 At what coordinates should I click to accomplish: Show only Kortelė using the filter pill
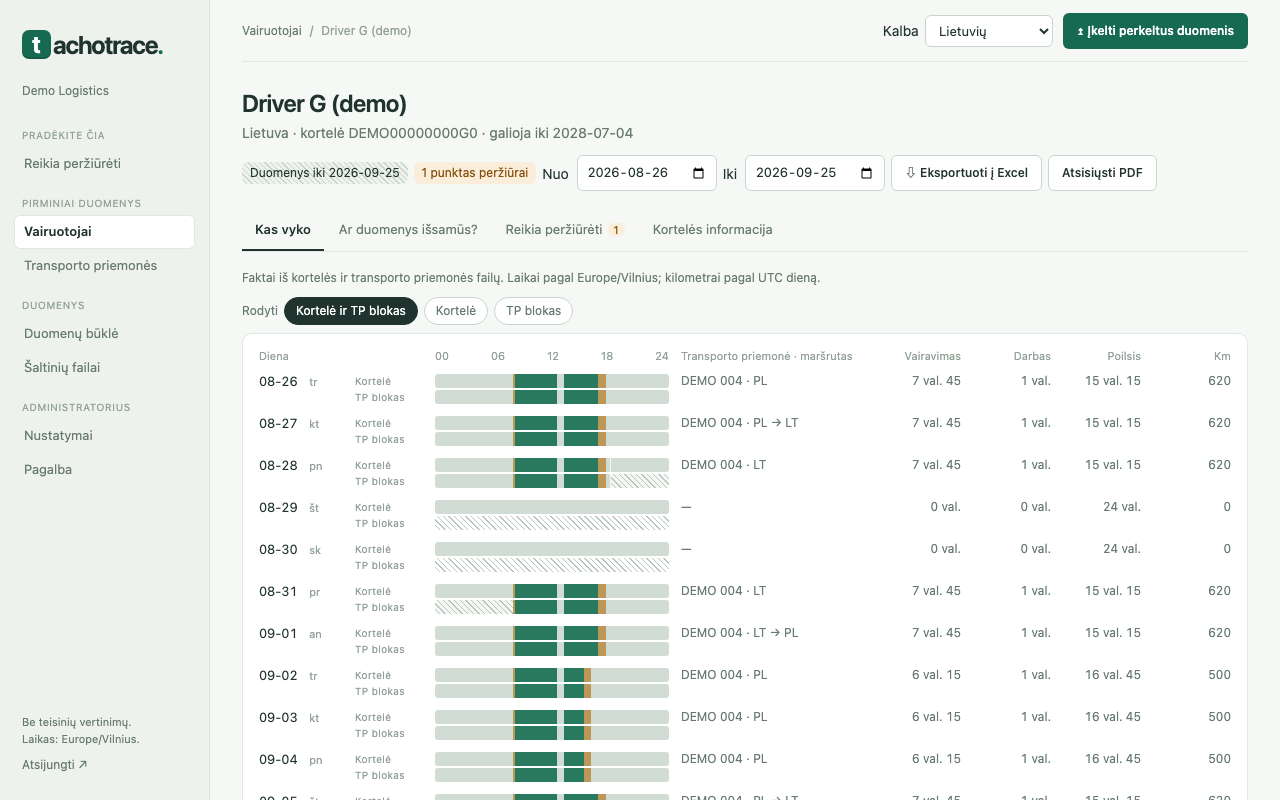[456, 311]
